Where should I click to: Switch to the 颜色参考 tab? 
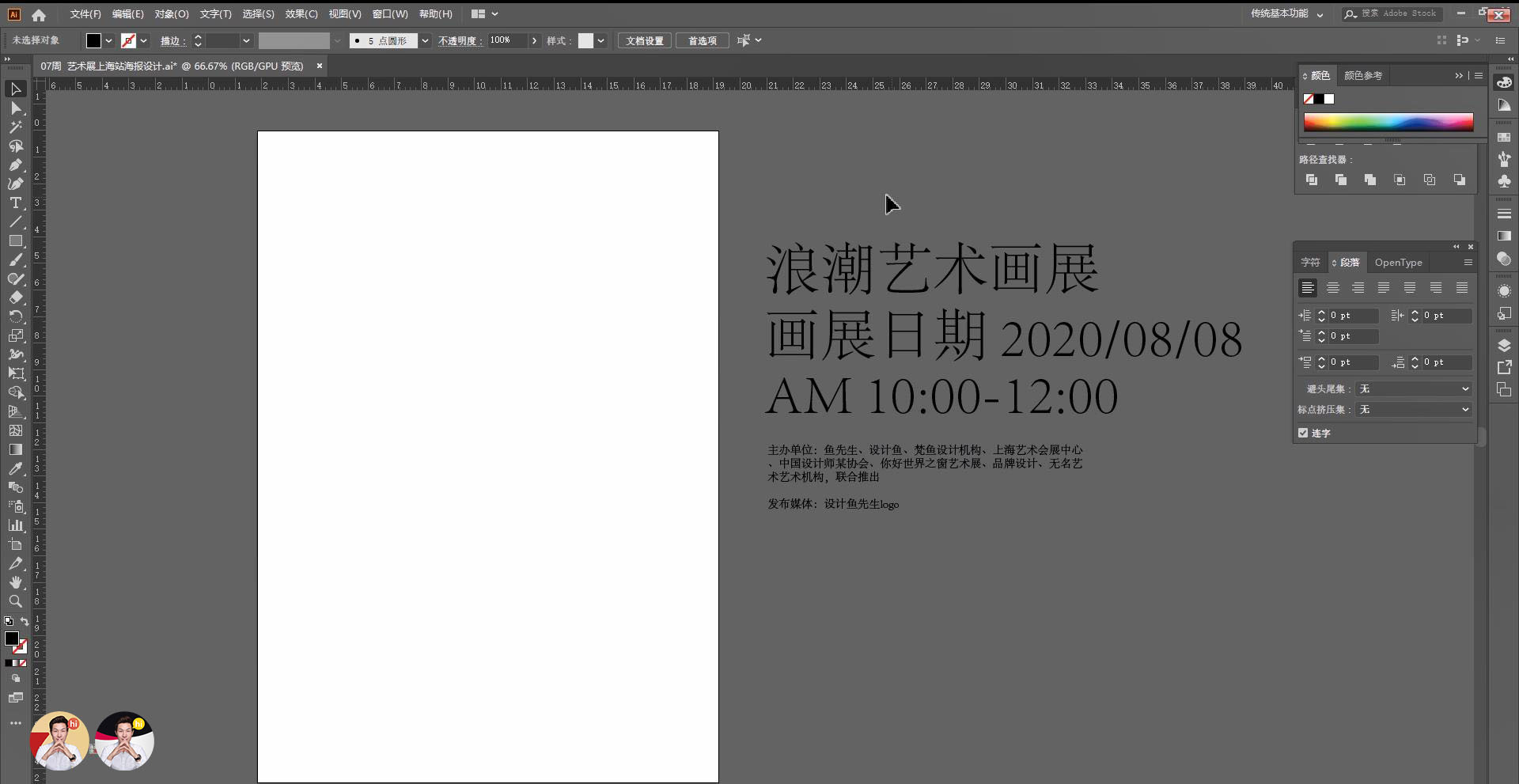[x=1363, y=76]
